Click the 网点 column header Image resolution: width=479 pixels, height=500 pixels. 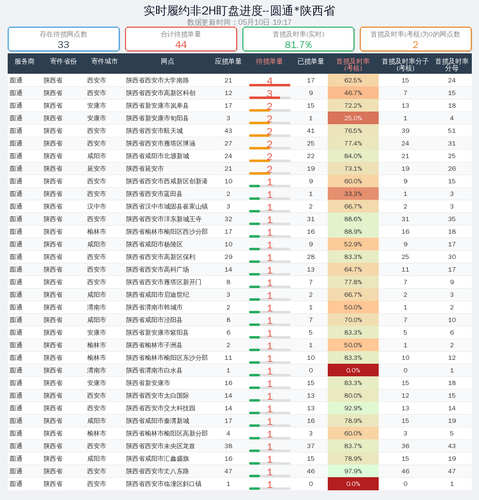click(167, 62)
